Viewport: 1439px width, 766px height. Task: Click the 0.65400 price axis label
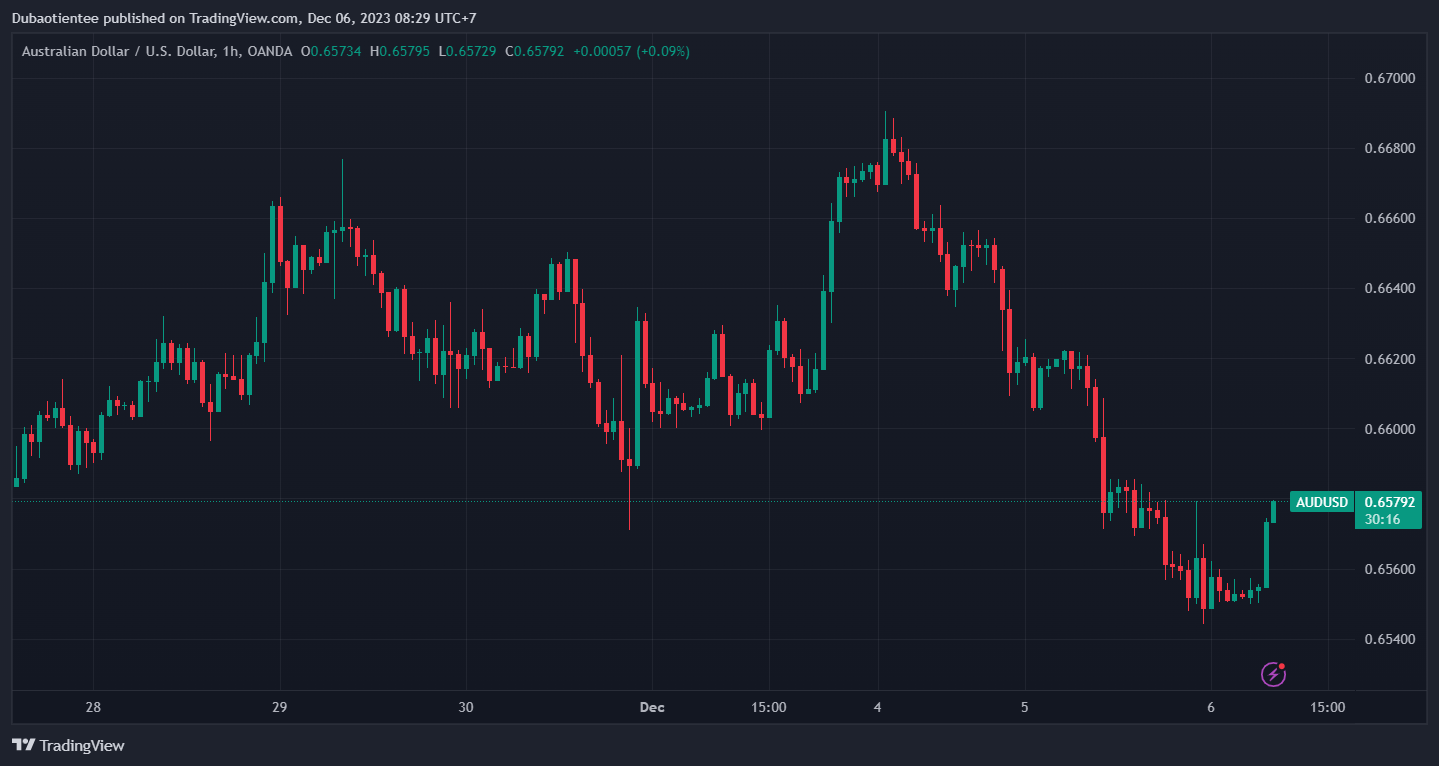pyautogui.click(x=1390, y=639)
